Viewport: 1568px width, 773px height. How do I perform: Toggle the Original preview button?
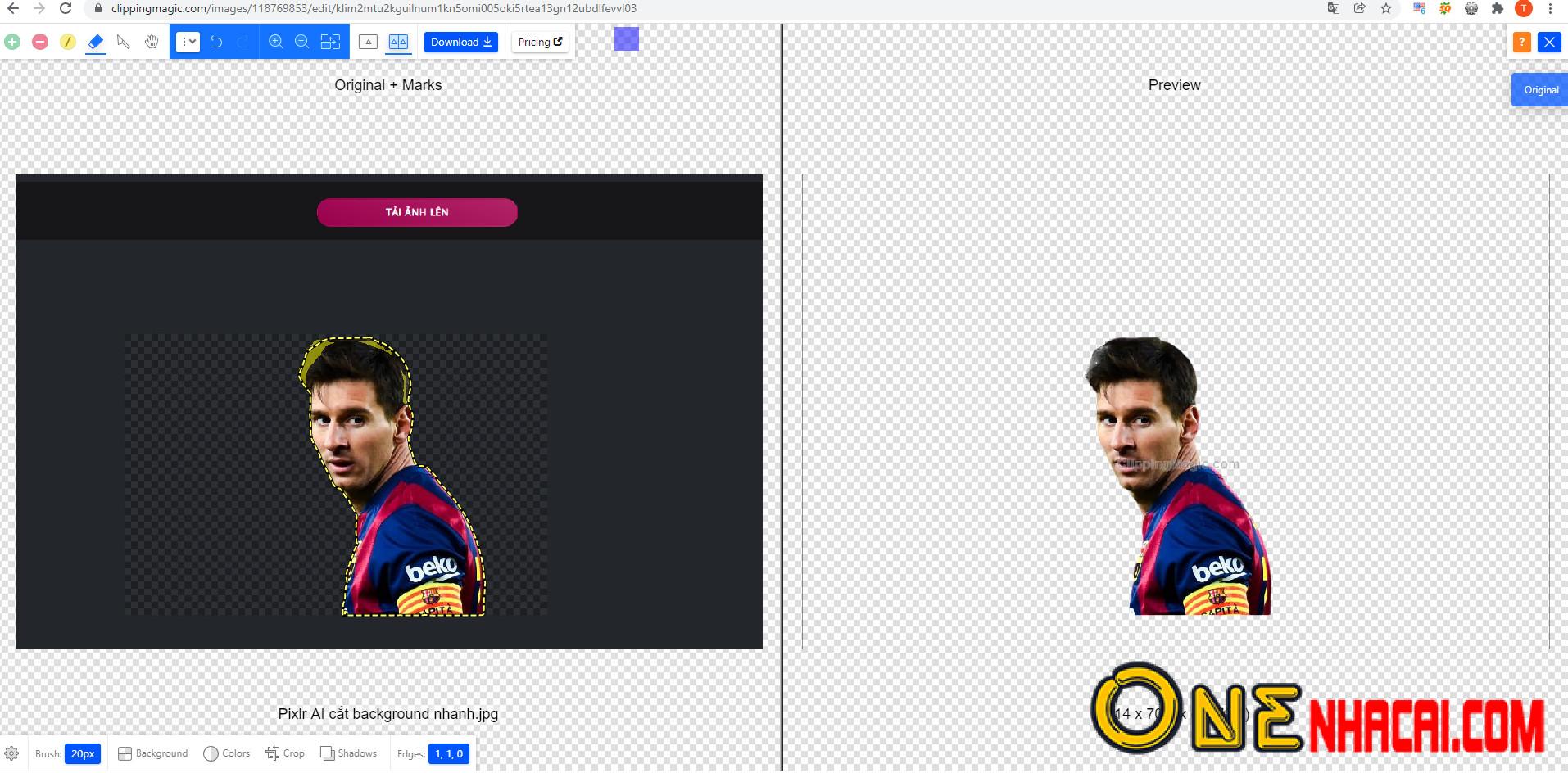point(1540,90)
